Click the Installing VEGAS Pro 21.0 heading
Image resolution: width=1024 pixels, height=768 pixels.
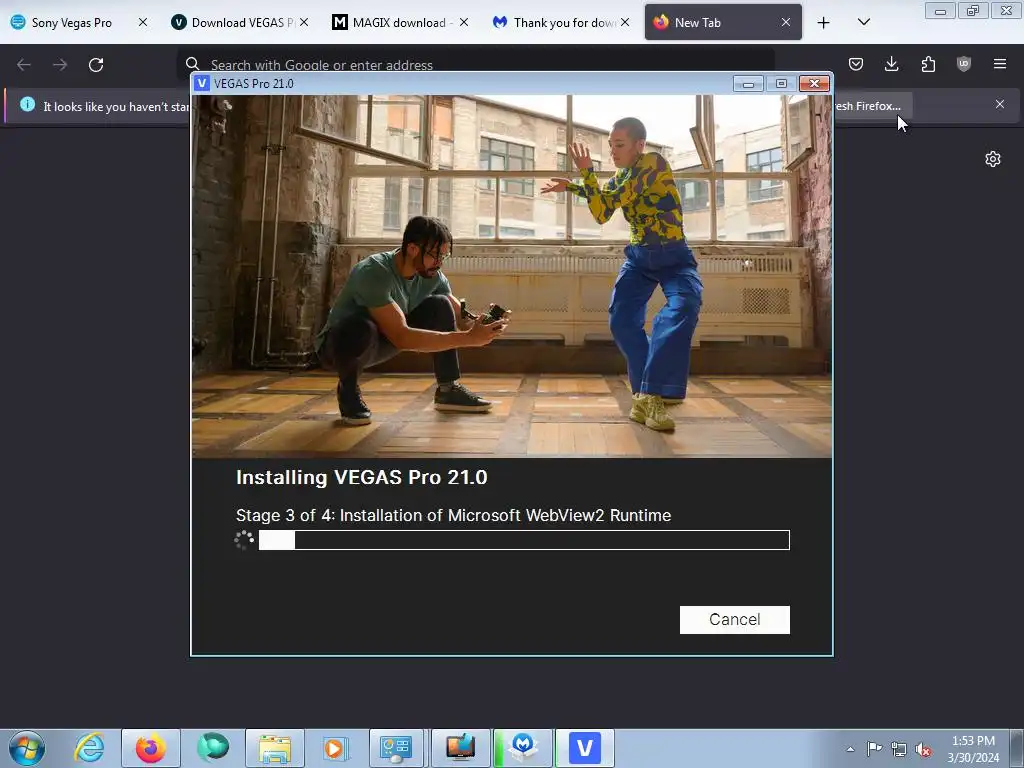362,477
